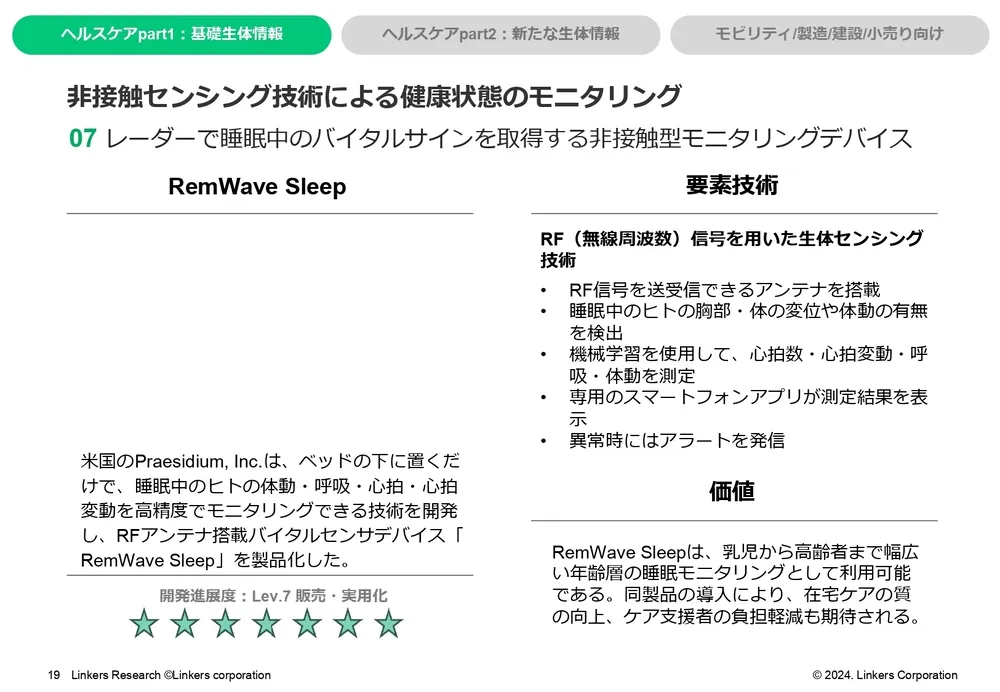Select the モビリティ/製造/建設/小売り向け tab
1000x692 pixels.
pyautogui.click(x=829, y=34)
